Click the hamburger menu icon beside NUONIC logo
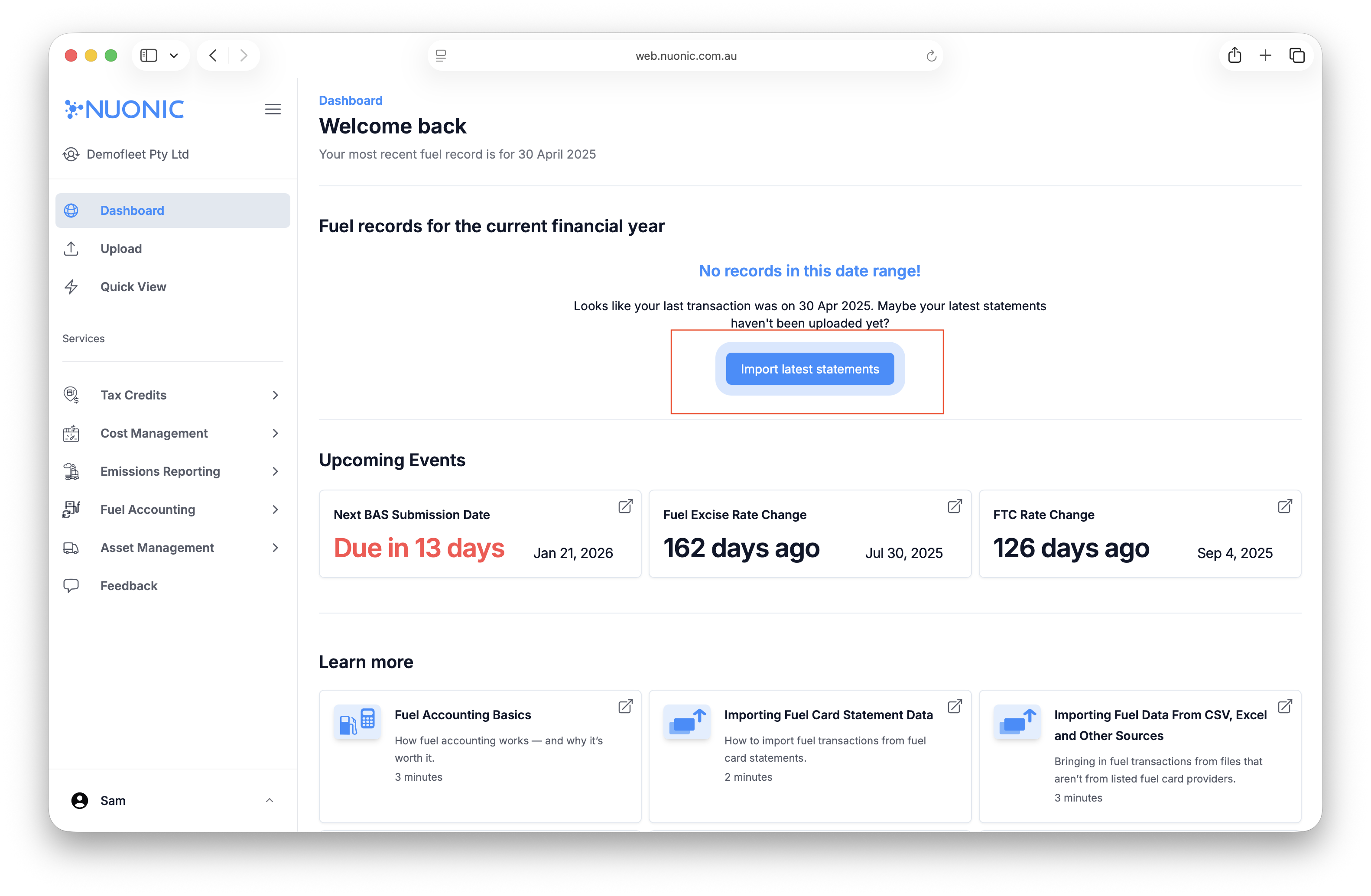This screenshot has width=1371, height=896. click(x=273, y=110)
